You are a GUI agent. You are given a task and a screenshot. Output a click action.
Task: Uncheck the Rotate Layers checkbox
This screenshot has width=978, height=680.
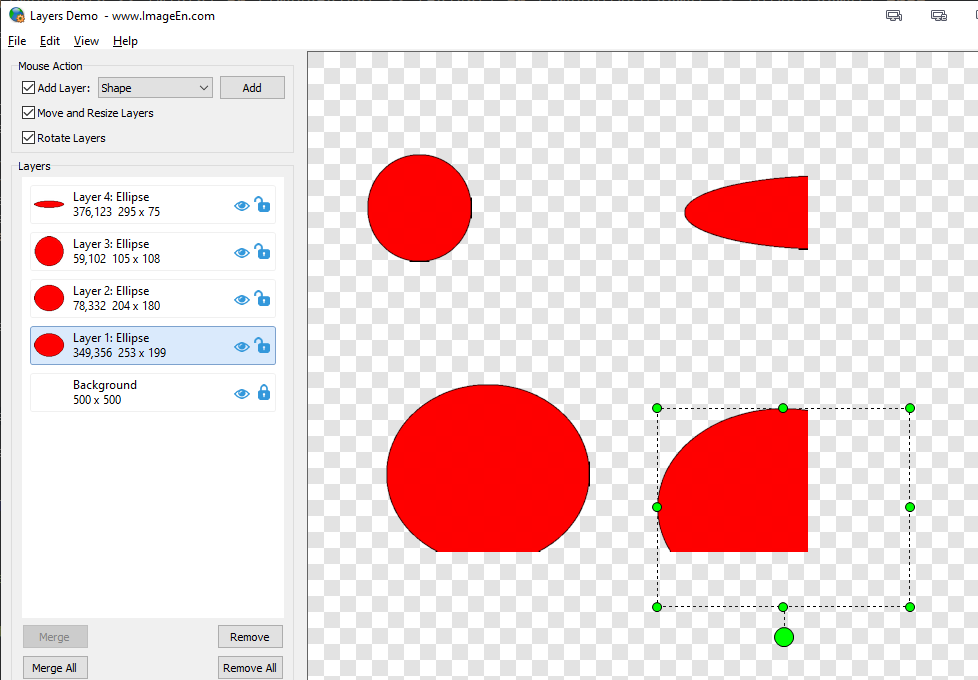(28, 137)
